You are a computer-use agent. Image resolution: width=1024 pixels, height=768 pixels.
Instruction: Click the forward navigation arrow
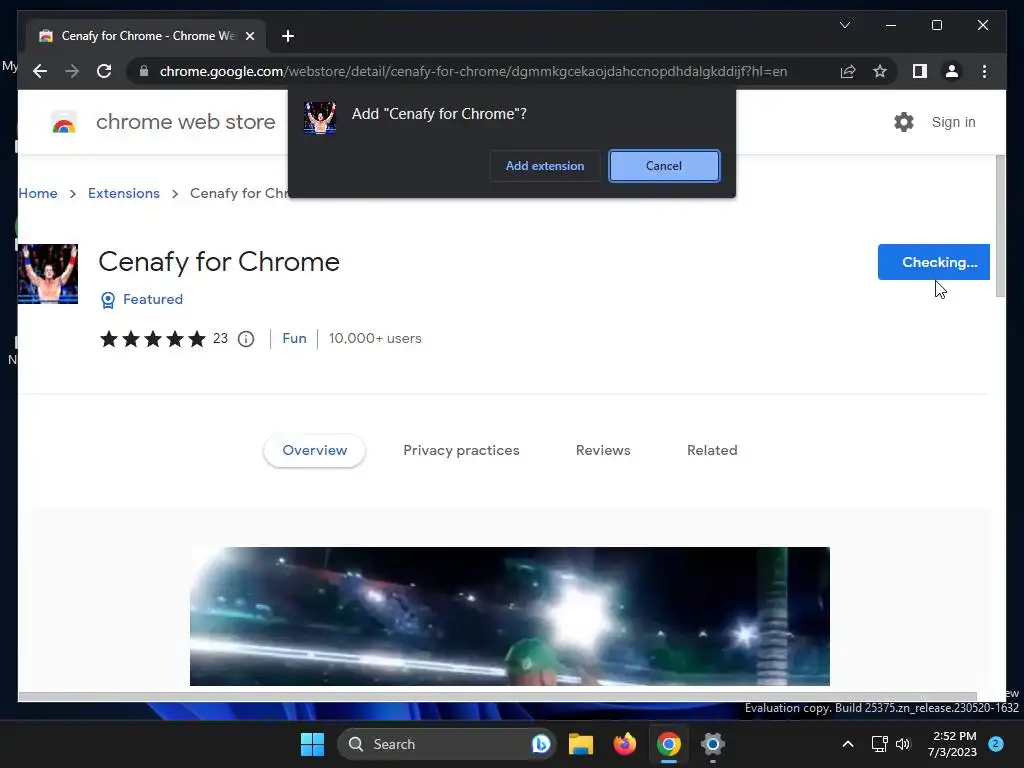pos(72,71)
